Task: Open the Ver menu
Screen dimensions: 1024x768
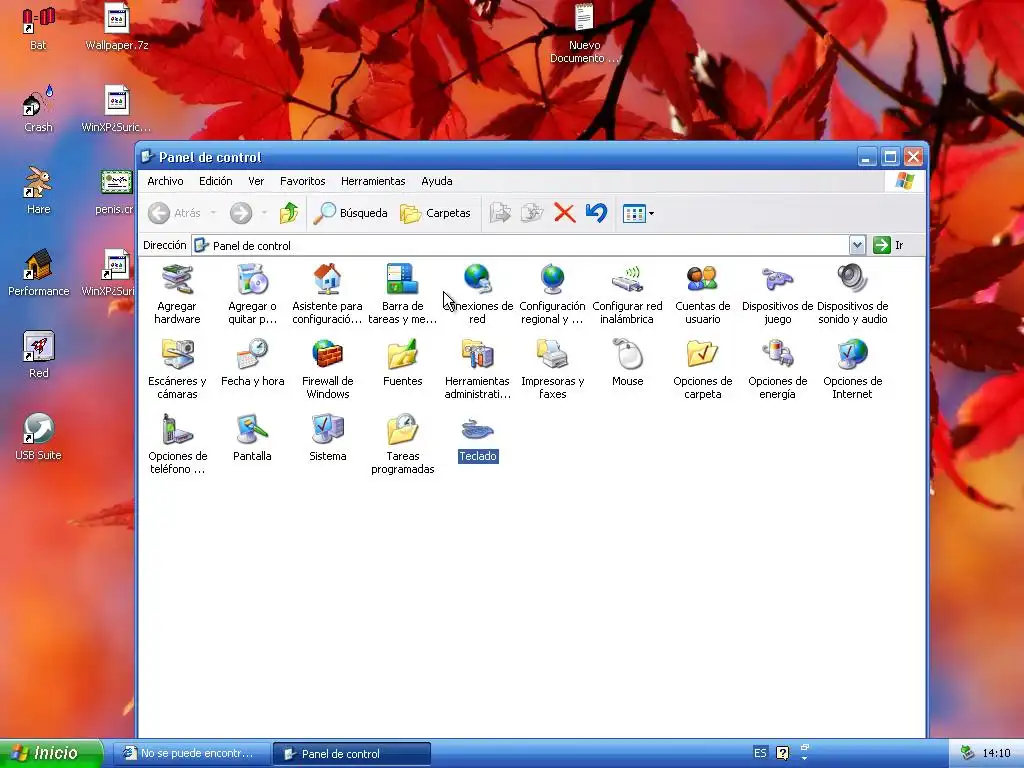Action: tap(256, 181)
